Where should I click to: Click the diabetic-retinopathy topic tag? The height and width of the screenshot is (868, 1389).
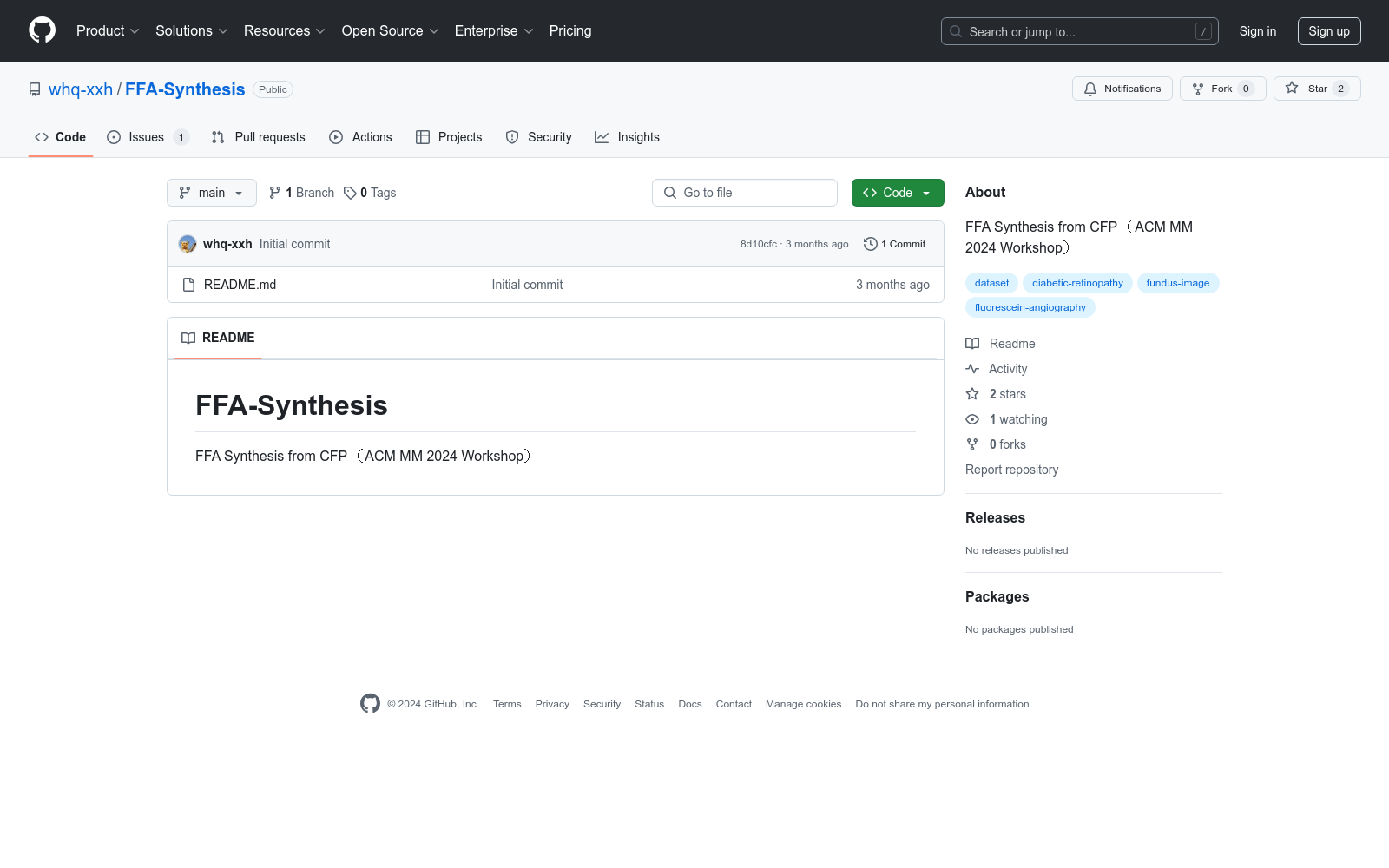(x=1077, y=283)
